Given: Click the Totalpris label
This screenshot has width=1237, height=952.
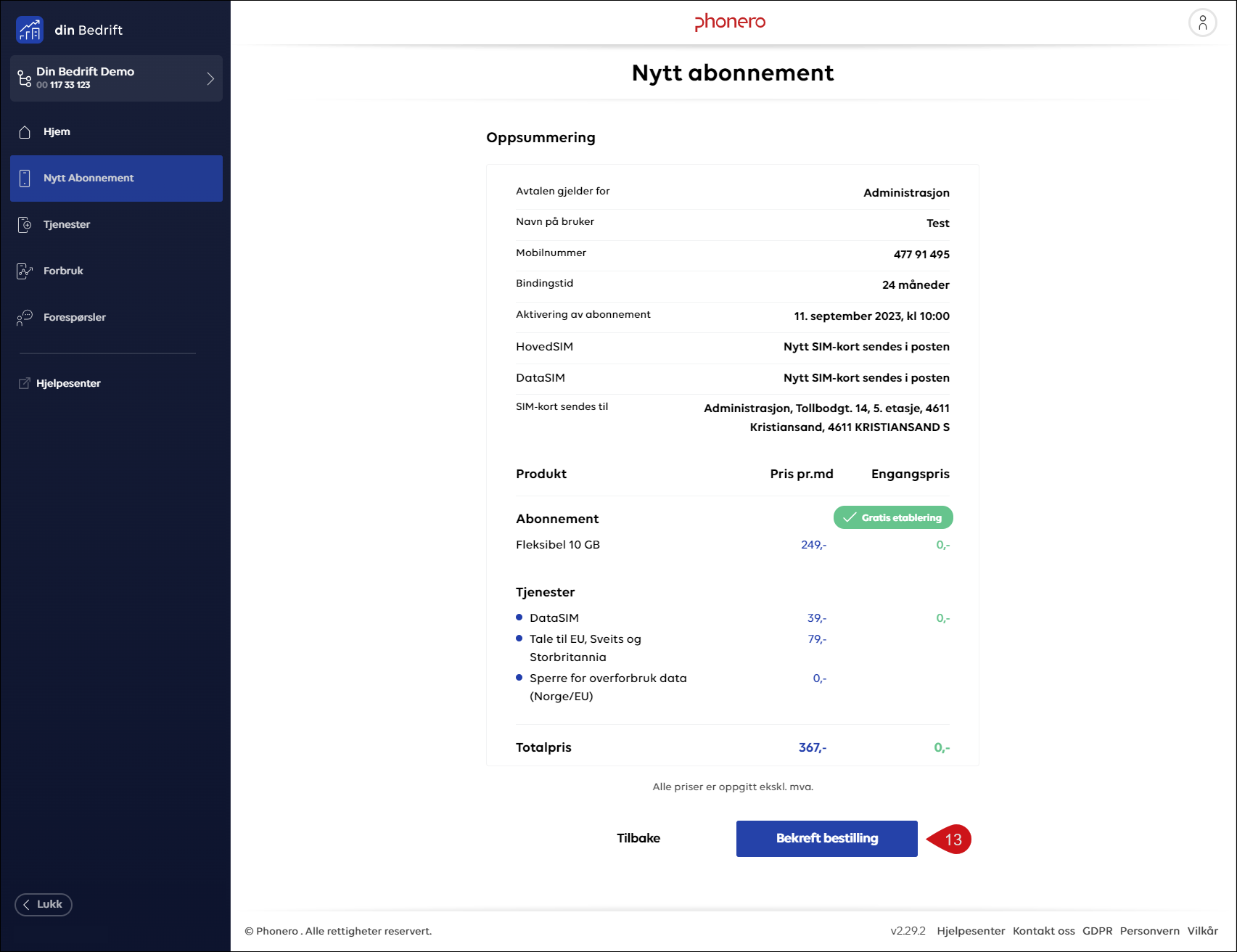Looking at the screenshot, I should click(543, 747).
